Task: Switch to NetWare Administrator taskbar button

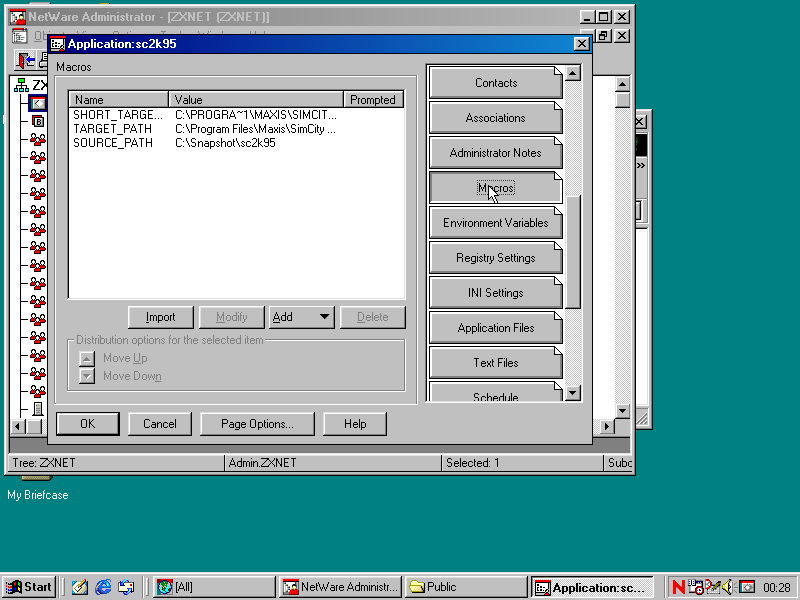Action: [341, 587]
